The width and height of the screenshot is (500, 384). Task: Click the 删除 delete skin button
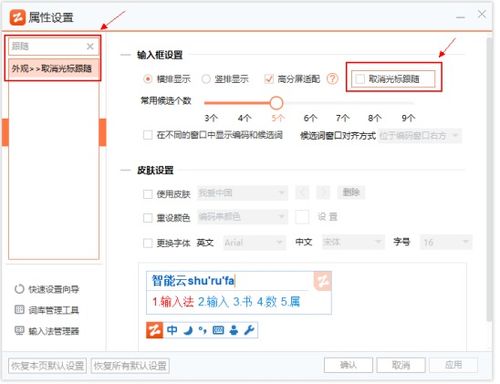(351, 192)
